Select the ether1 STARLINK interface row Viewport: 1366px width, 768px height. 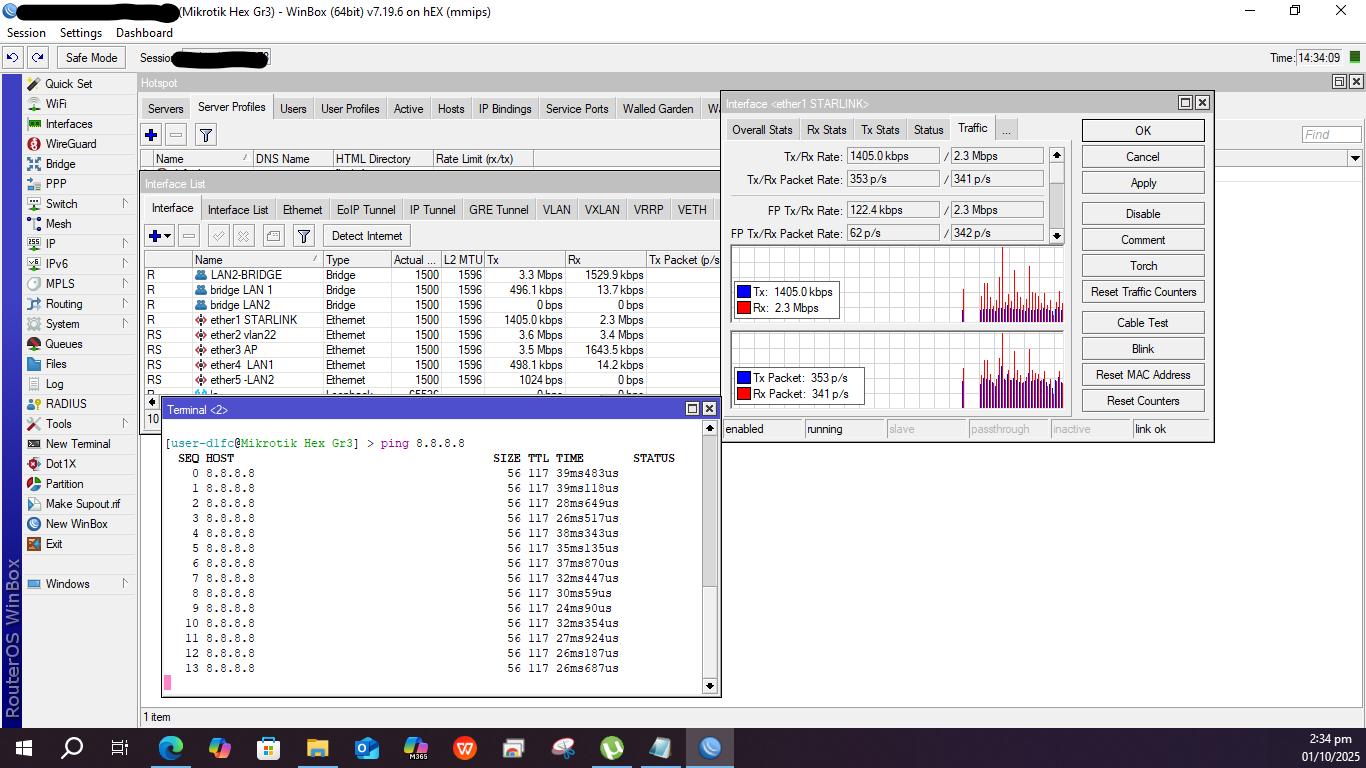coord(432,320)
